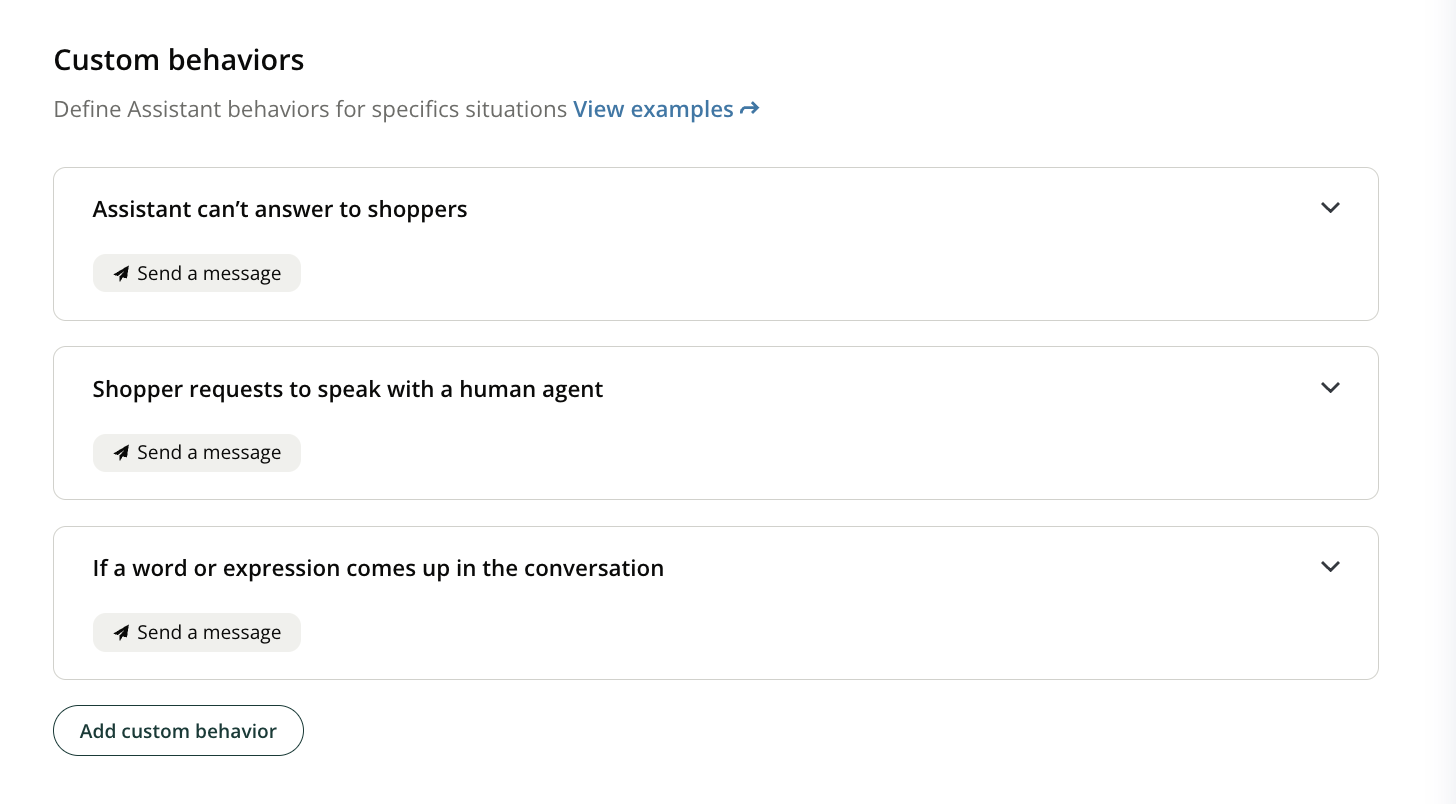Click the 'Define Assistant behaviors' description text
Screen dimensions: 1456x804
pyautogui.click(x=310, y=109)
